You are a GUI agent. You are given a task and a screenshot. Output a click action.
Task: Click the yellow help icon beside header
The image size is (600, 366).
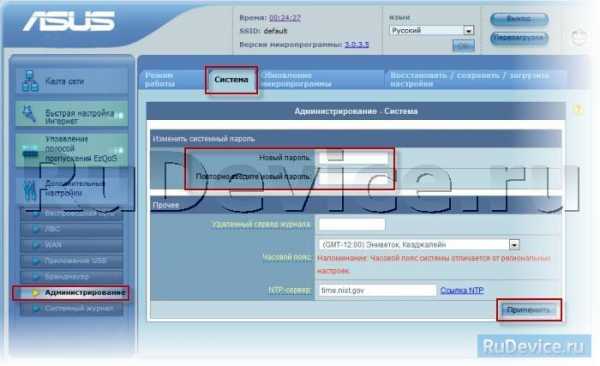[x=578, y=110]
